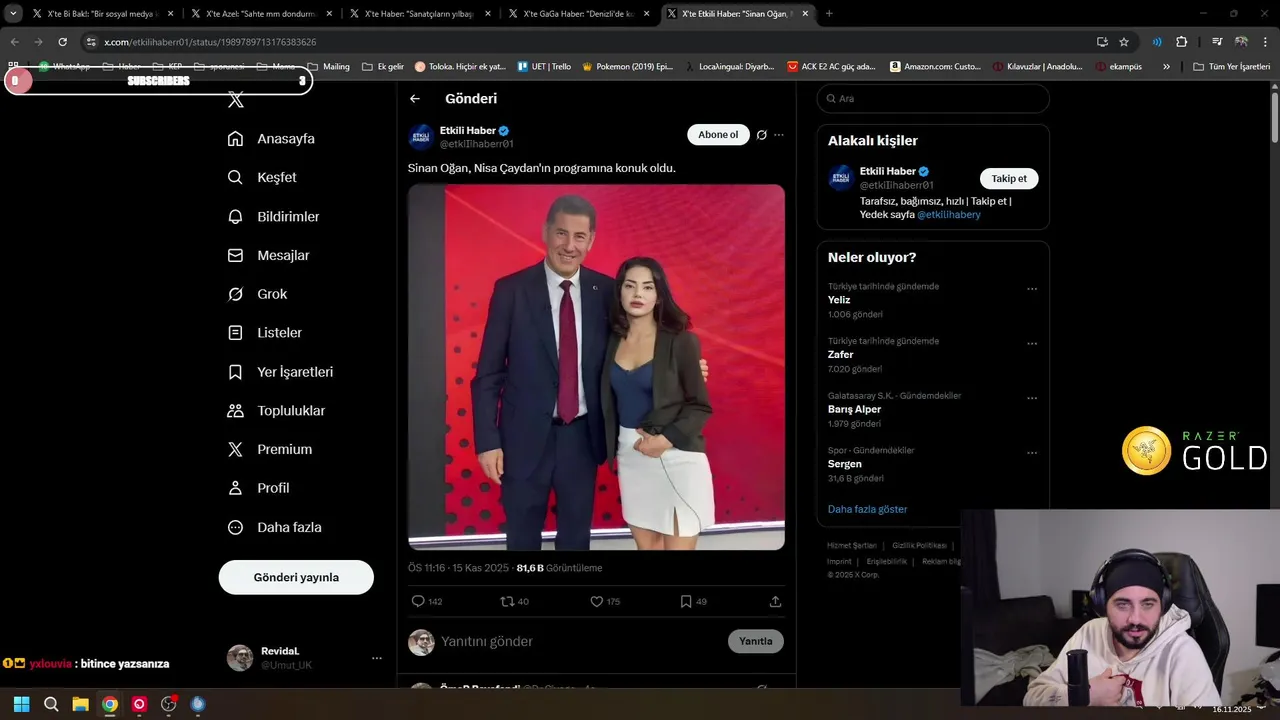This screenshot has height=720, width=1280.
Task: Open options for the Zafer trend
Action: click(x=1032, y=343)
